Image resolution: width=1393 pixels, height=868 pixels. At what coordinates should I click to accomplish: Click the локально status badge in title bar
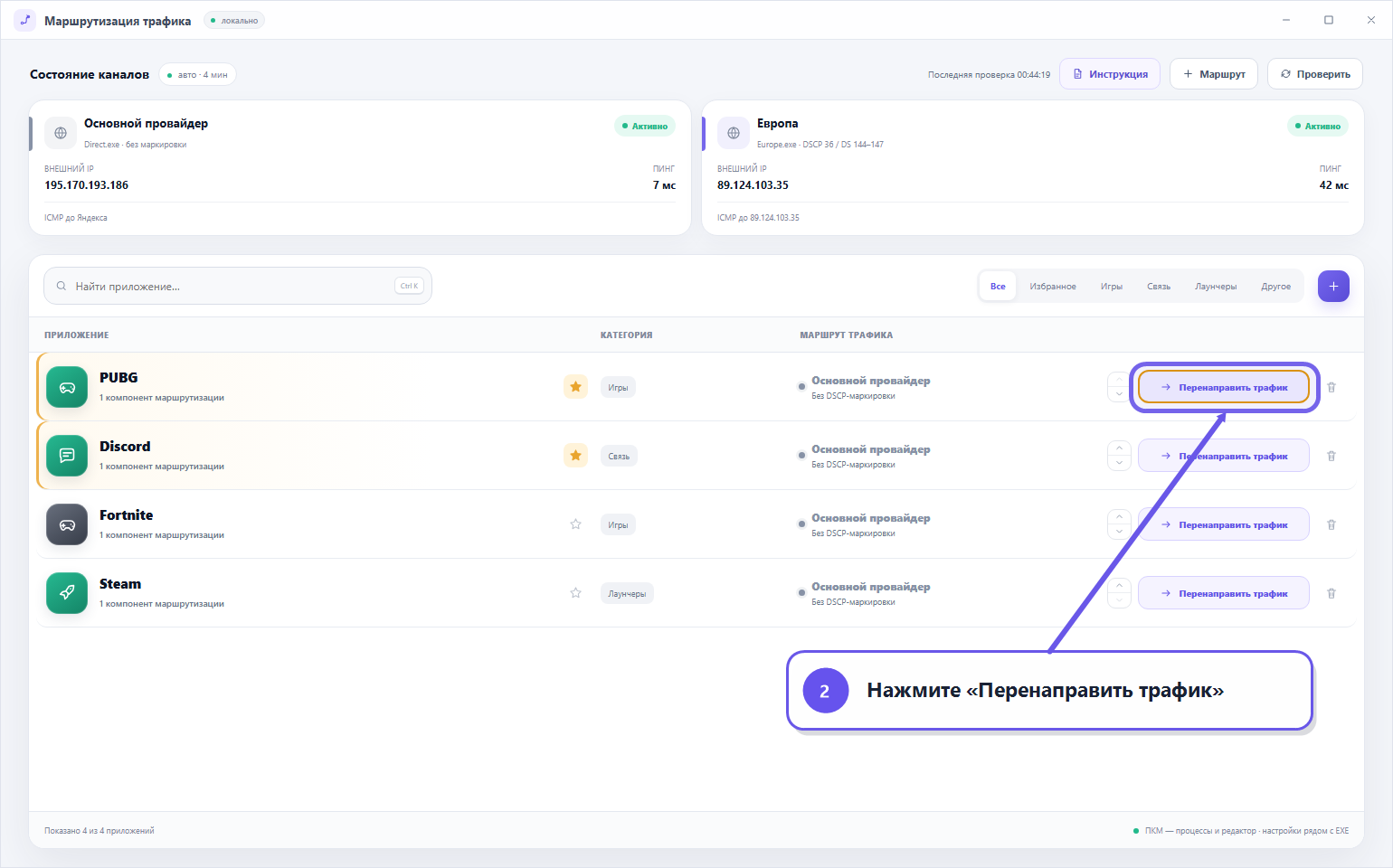pos(234,20)
